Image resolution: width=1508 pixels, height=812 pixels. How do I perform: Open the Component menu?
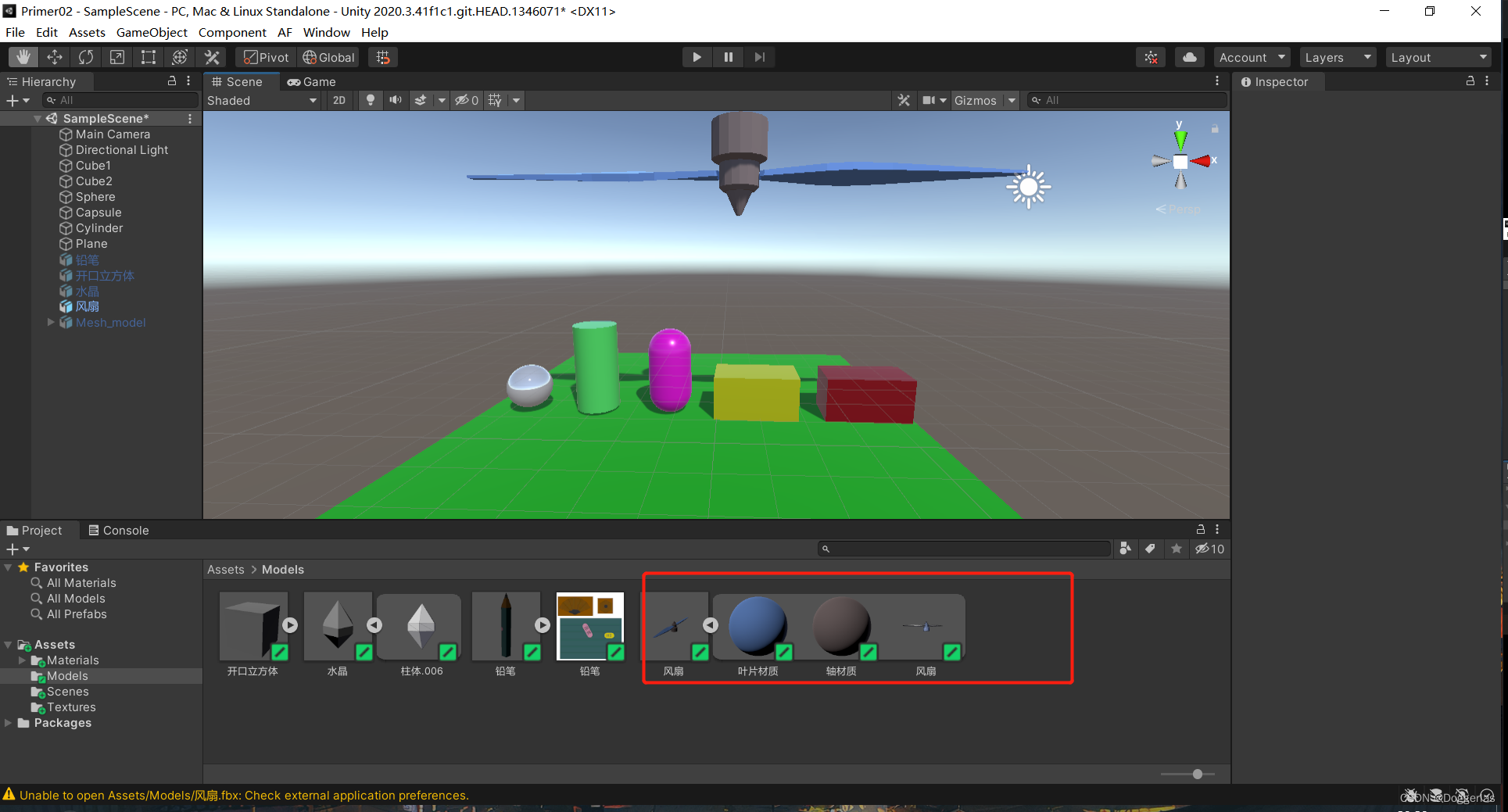[x=232, y=32]
